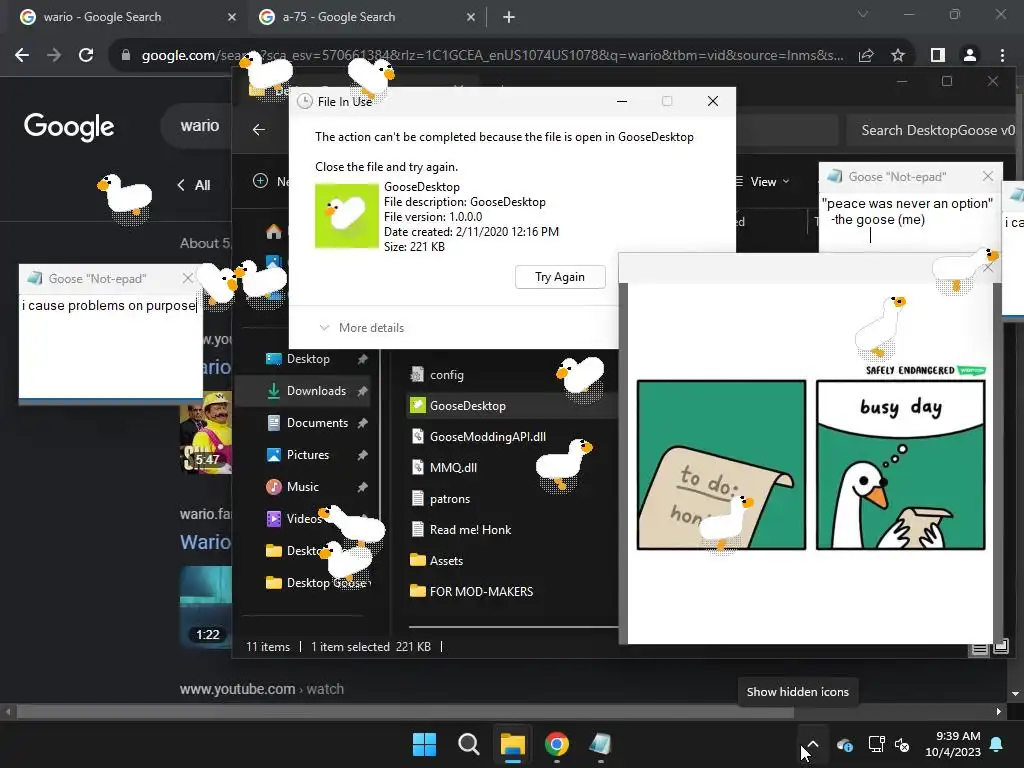The width and height of the screenshot is (1024, 768).
Task: Open Chrome share icon in address bar
Action: [x=866, y=56]
